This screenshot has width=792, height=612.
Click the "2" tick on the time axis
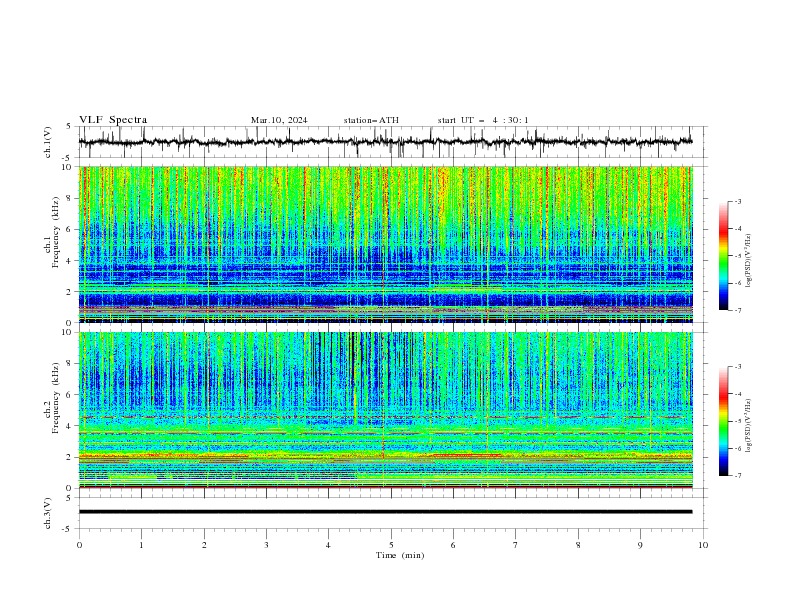204,545
